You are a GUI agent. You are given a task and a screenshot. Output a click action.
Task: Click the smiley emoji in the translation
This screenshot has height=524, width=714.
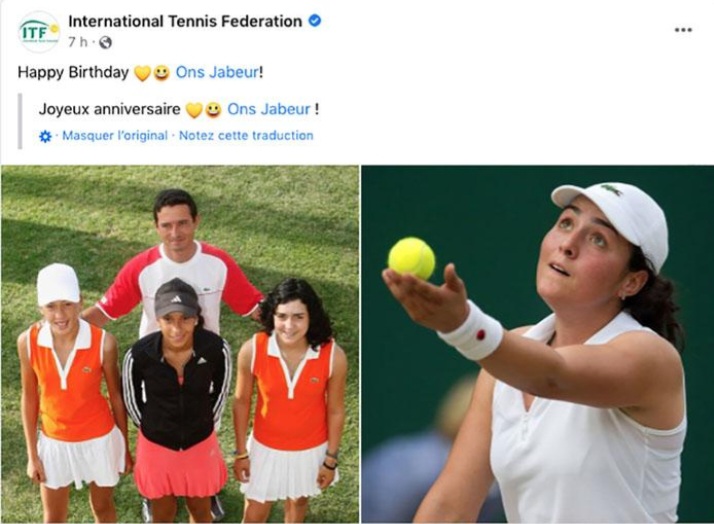pyautogui.click(x=213, y=110)
